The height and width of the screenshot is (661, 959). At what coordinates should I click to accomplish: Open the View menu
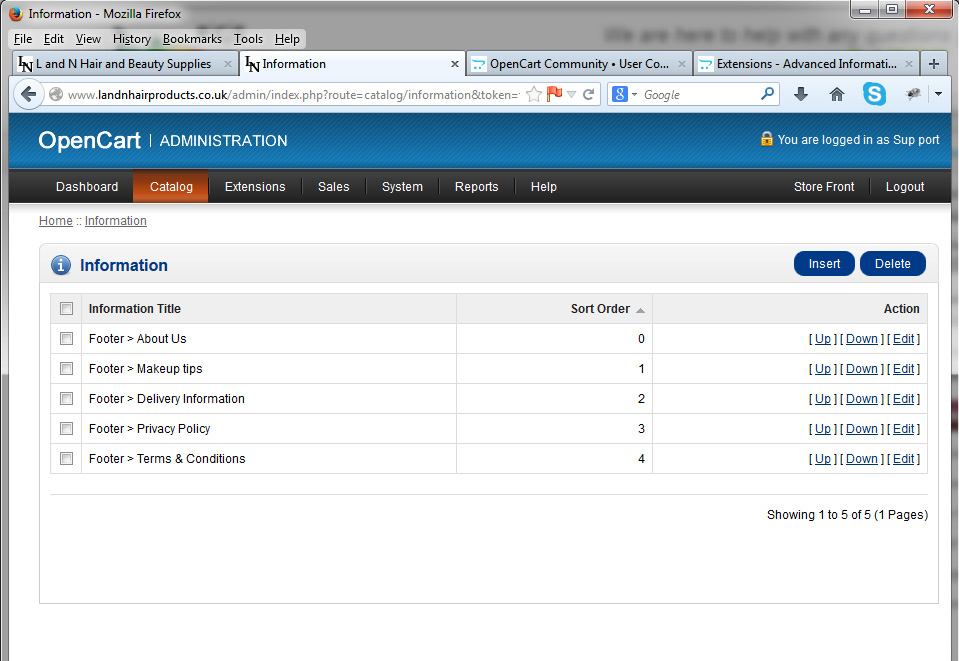point(88,39)
